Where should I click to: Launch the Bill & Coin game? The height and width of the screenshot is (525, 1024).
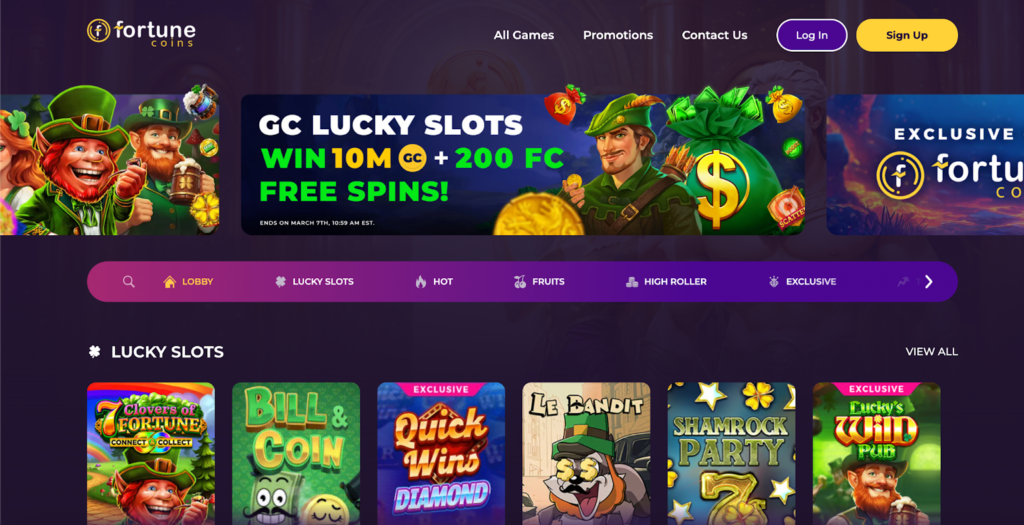click(x=296, y=454)
